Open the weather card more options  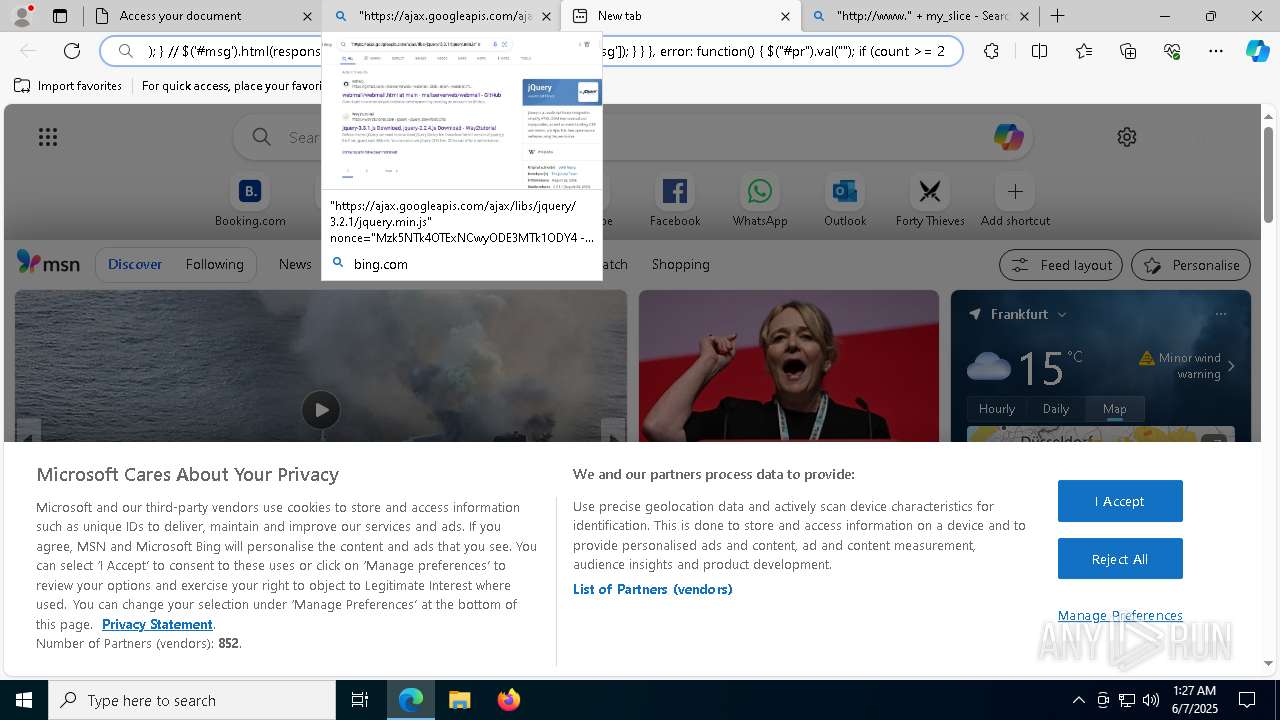pyautogui.click(x=1220, y=314)
